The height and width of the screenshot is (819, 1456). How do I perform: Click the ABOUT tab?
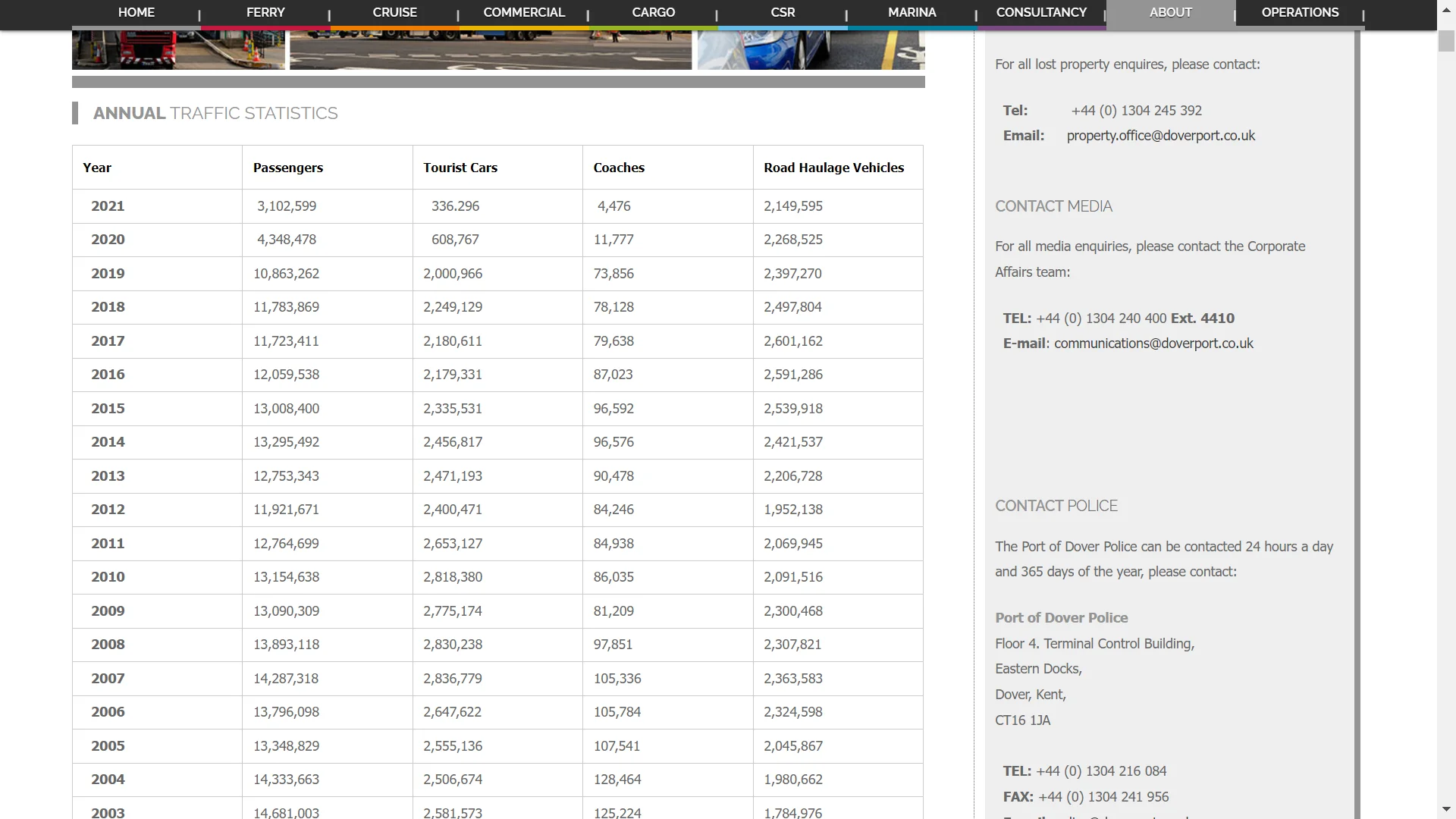coord(1171,13)
